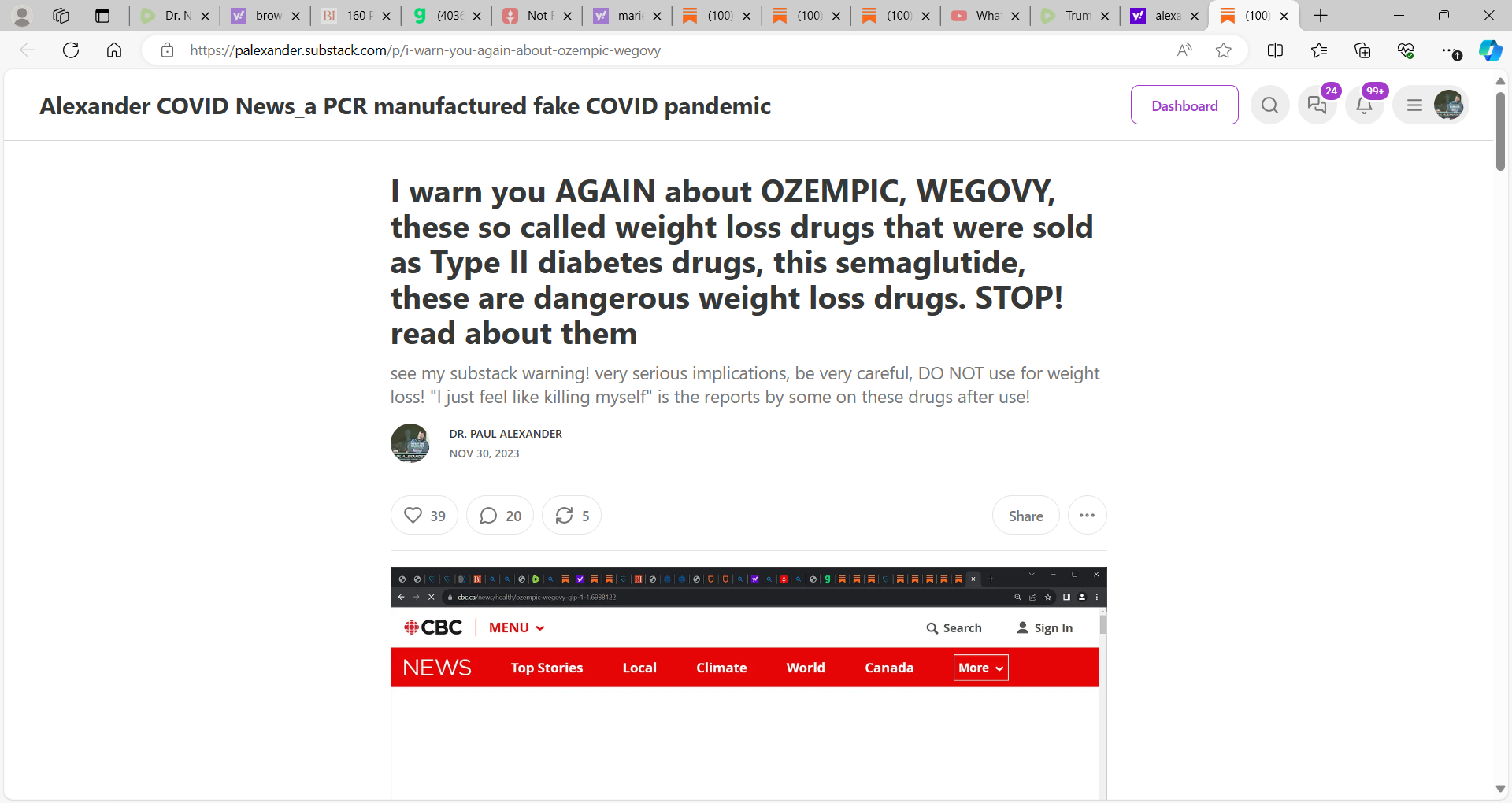Open notifications bell with 99+ badge
The image size is (1512, 803).
(x=1365, y=105)
